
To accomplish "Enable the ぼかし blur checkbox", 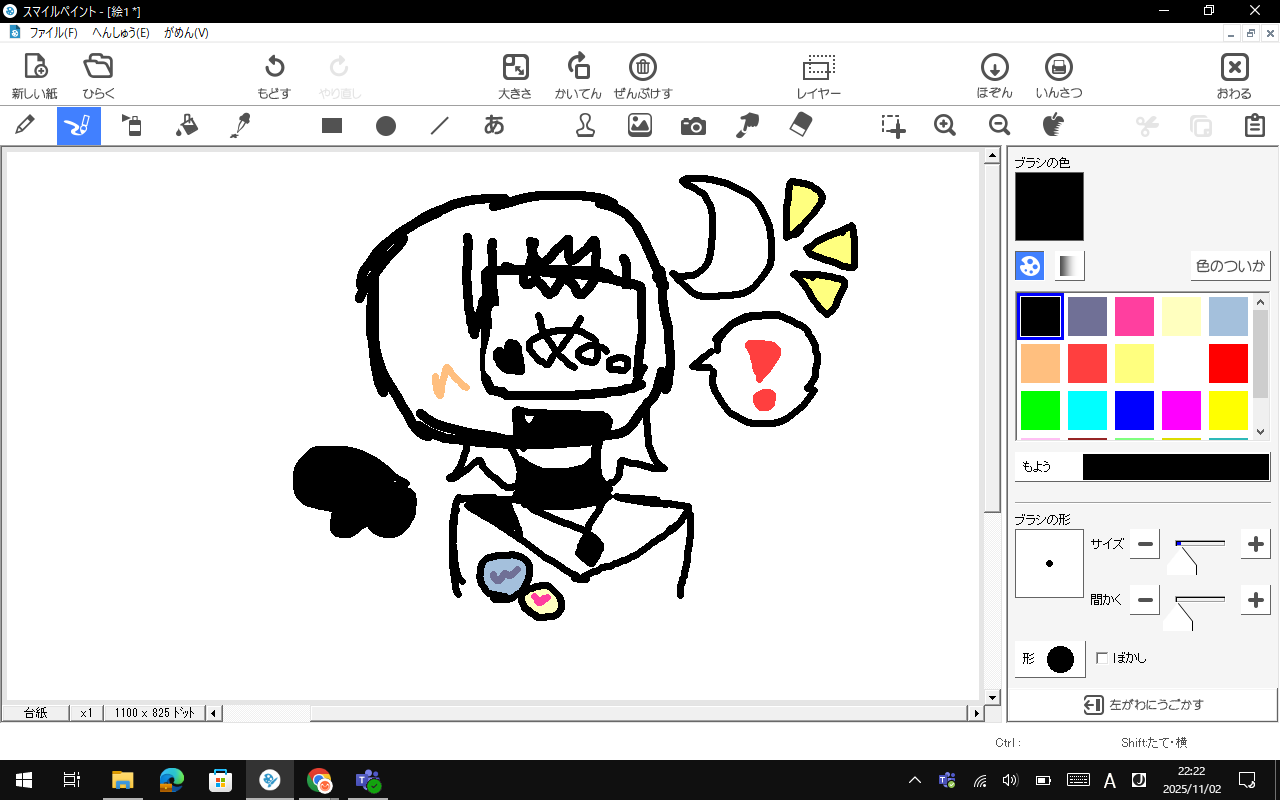I will pyautogui.click(x=1102, y=658).
